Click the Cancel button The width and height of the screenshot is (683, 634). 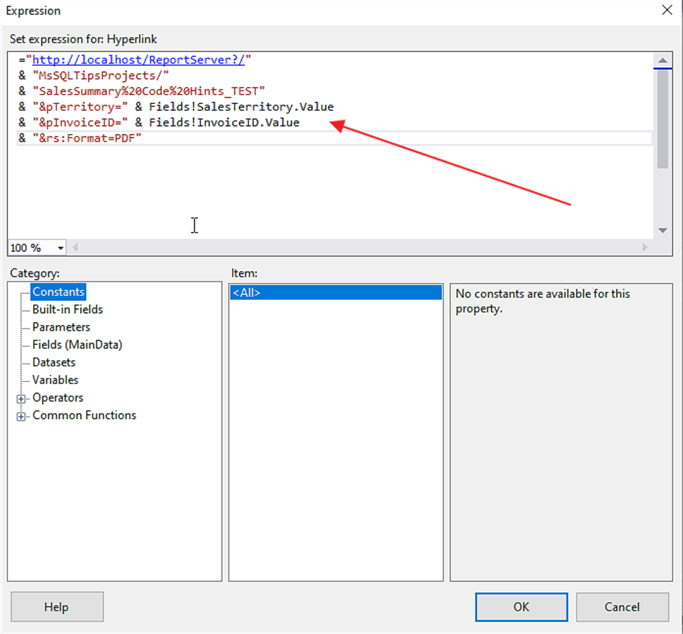click(x=622, y=607)
